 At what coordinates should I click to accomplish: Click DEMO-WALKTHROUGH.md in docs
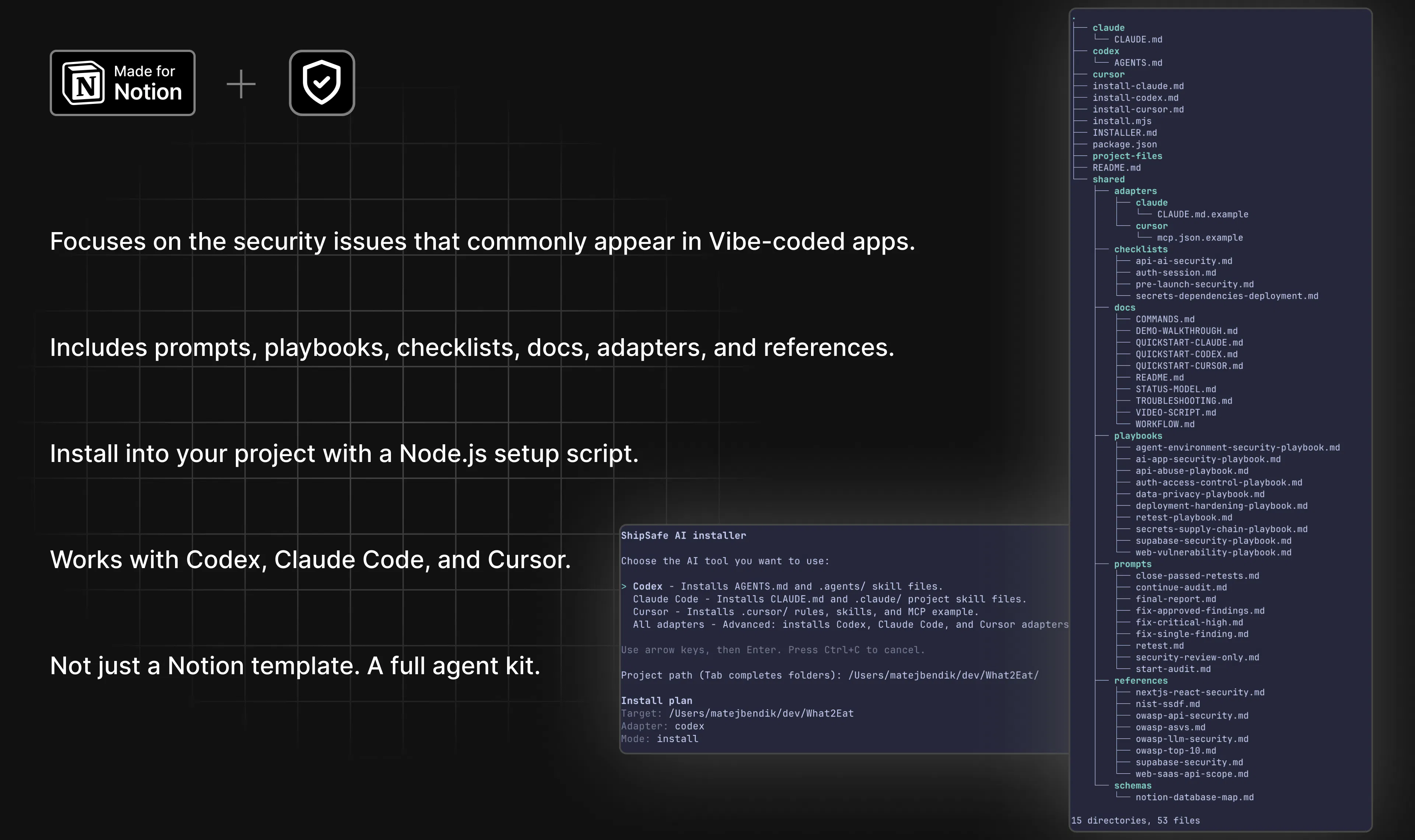tap(1186, 331)
